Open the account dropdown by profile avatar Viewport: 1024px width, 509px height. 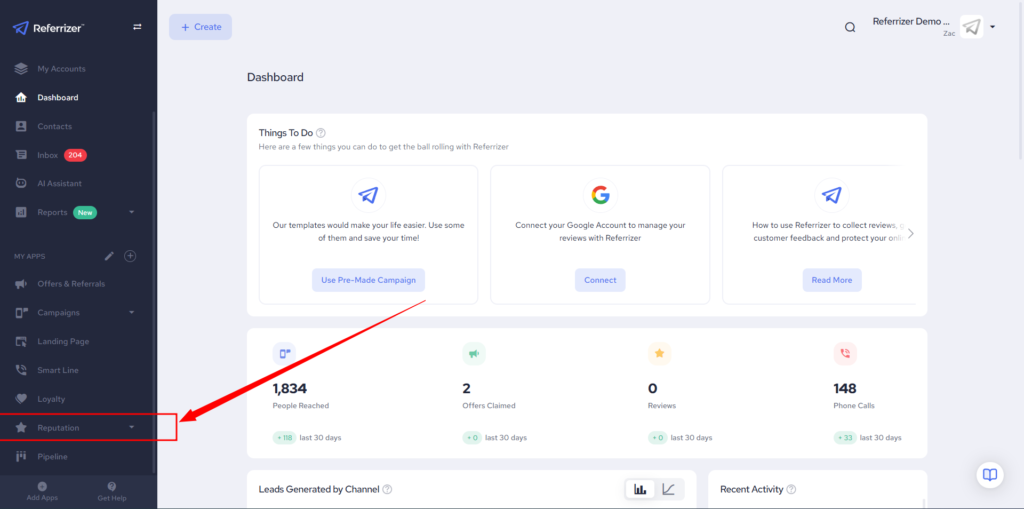(x=992, y=27)
